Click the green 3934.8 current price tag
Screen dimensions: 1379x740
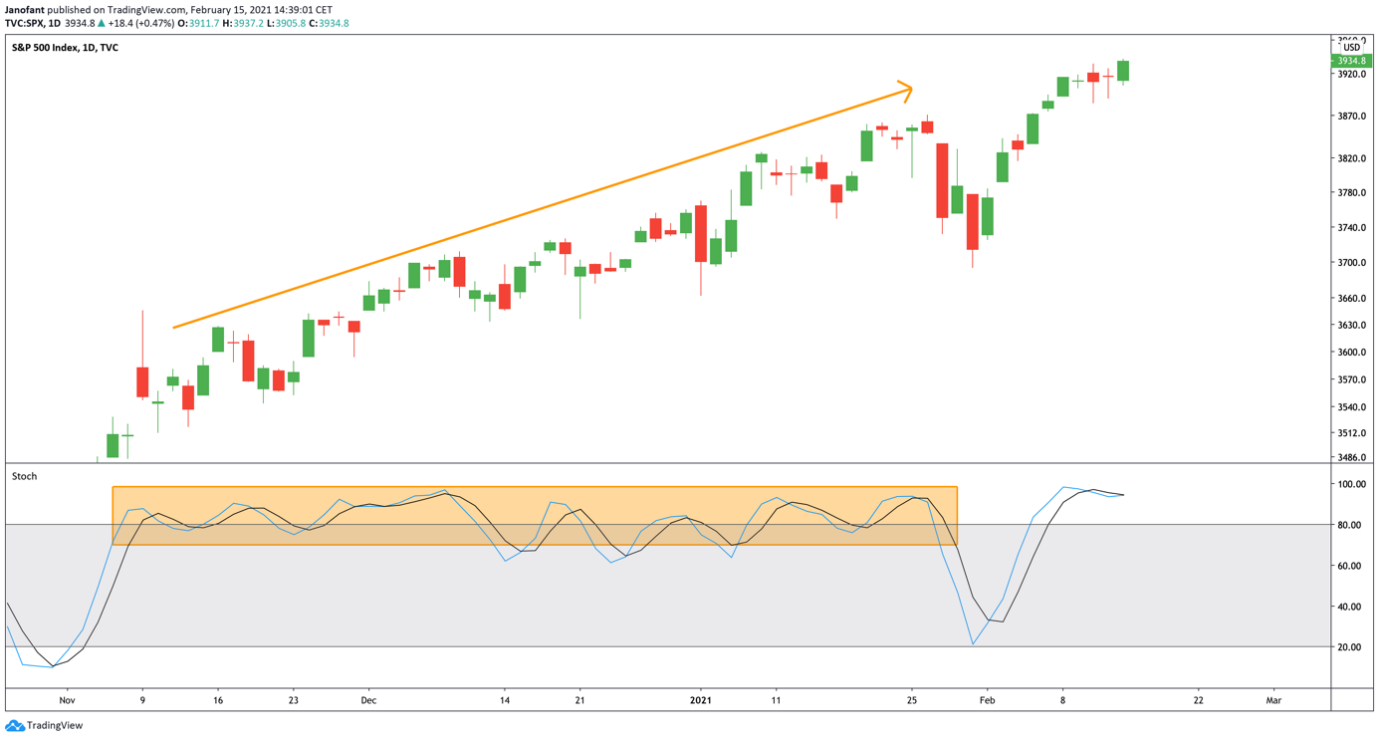1353,60
